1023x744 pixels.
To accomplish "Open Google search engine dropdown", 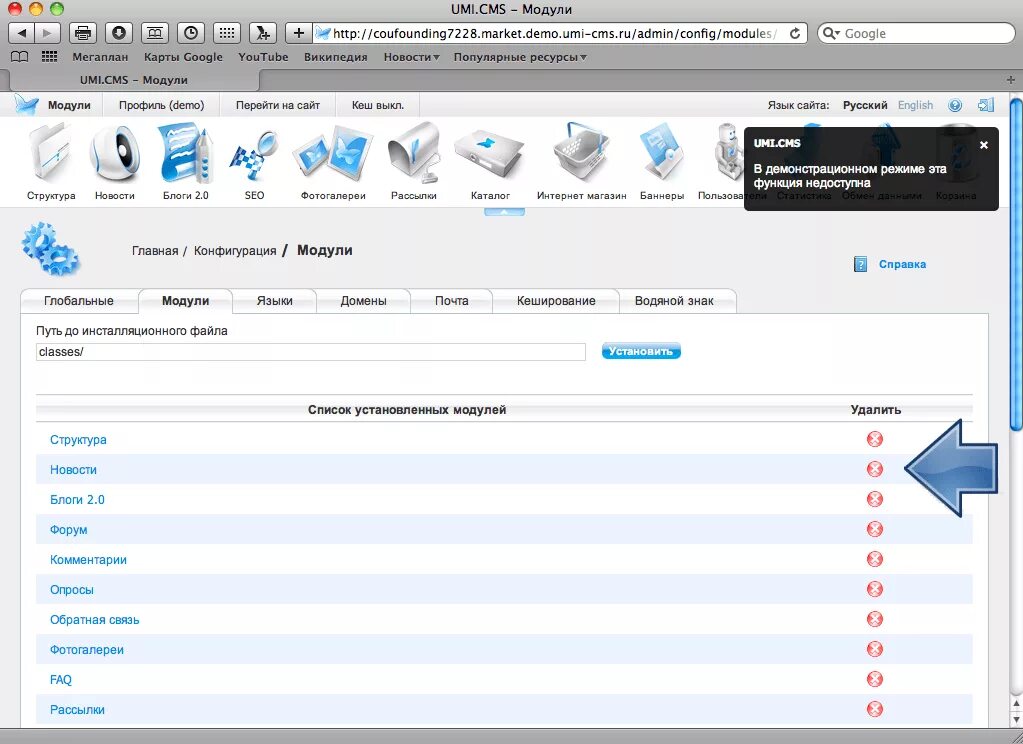I will 831,33.
